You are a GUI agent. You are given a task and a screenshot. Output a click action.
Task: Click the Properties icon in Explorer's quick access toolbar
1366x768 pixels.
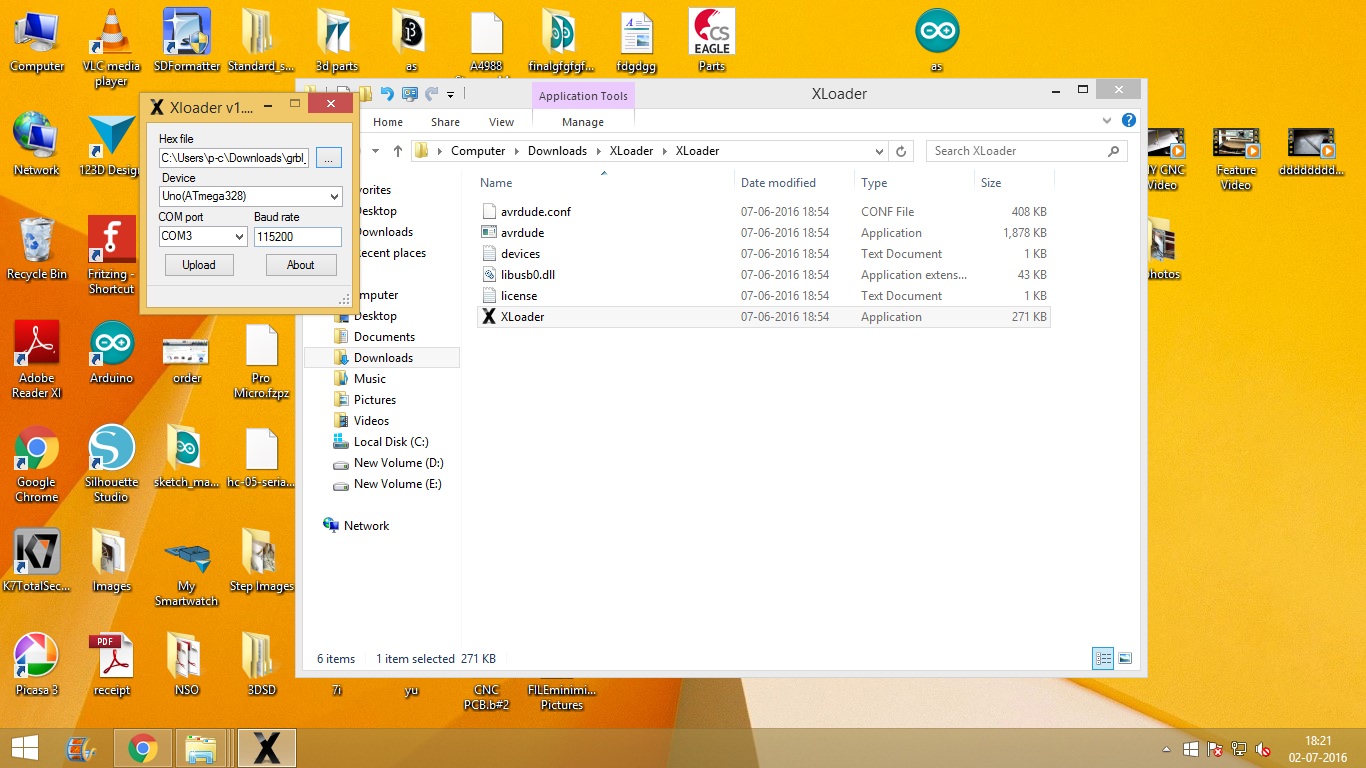click(410, 94)
